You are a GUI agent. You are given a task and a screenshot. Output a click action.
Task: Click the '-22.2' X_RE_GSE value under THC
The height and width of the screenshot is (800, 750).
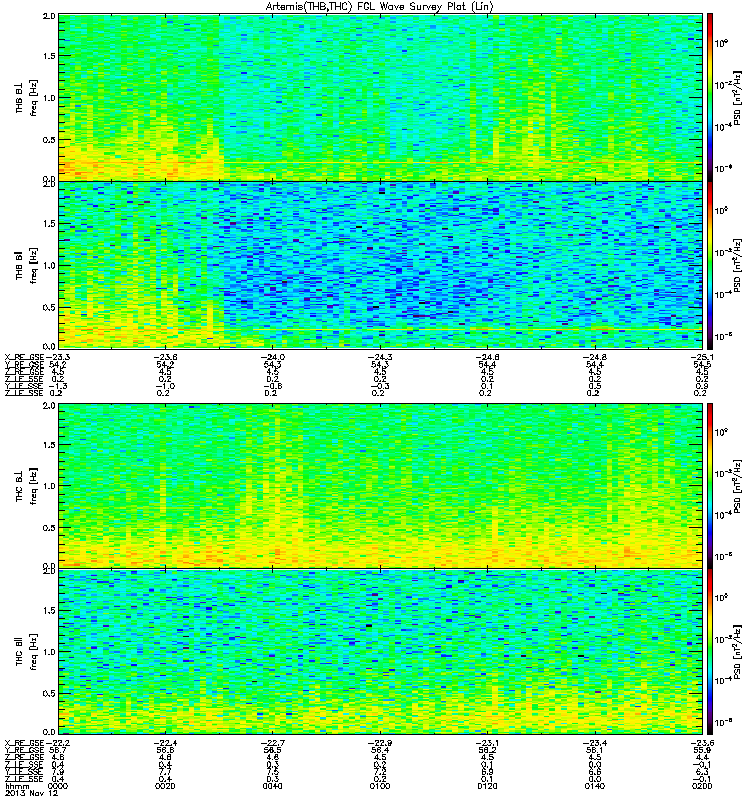point(58,743)
